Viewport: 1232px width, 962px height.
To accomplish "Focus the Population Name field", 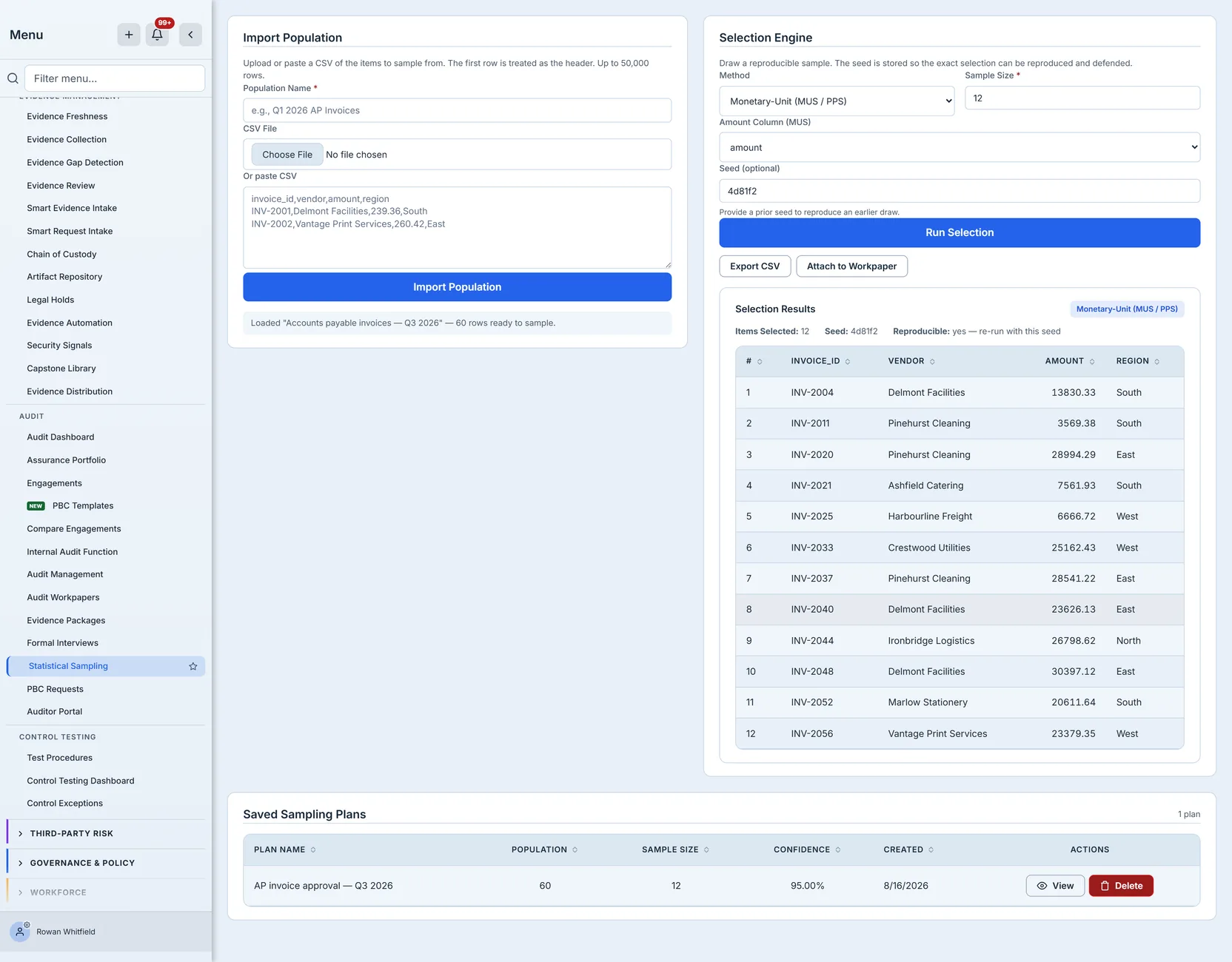I will point(457,110).
